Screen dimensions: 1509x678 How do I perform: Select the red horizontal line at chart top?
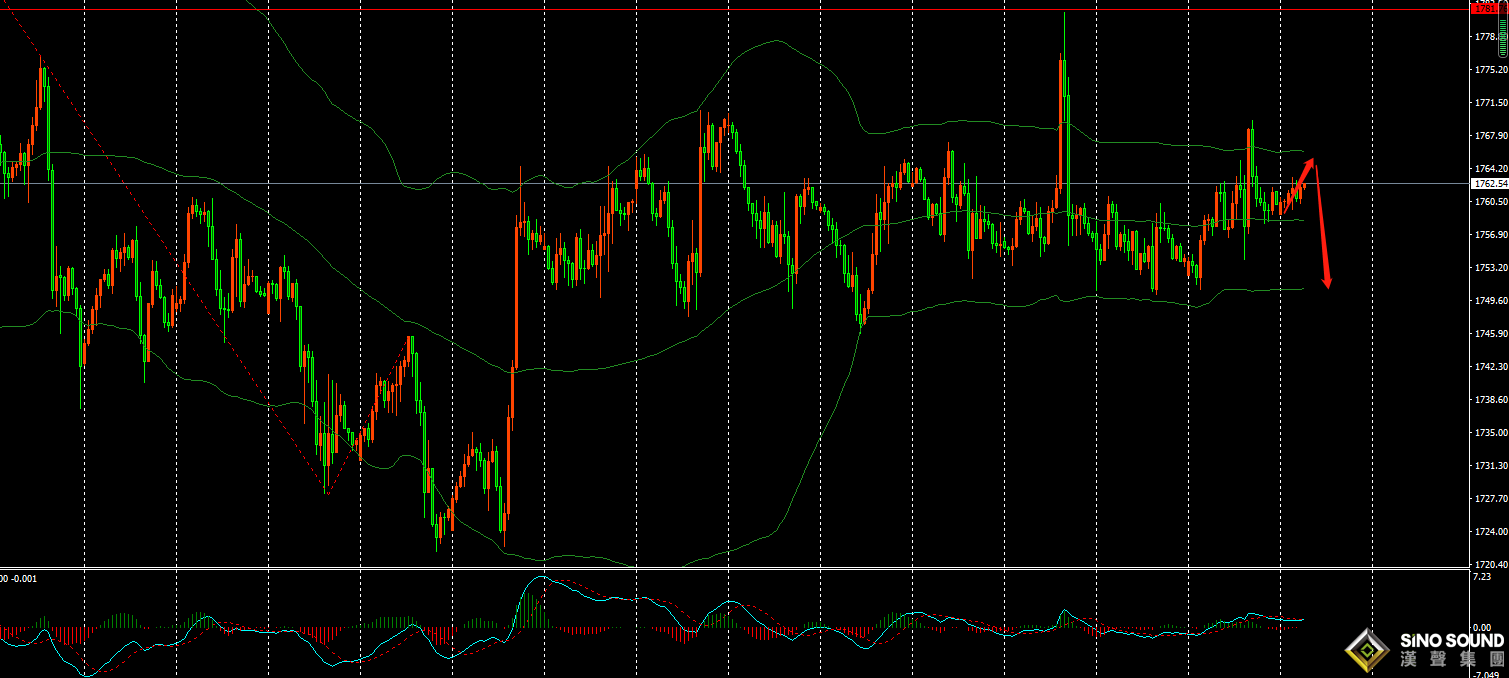tap(700, 10)
